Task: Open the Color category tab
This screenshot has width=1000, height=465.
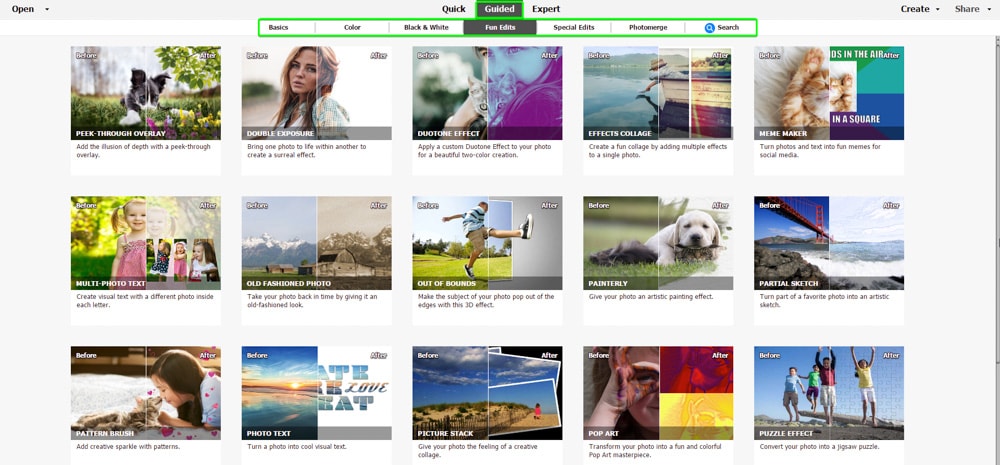Action: (352, 27)
